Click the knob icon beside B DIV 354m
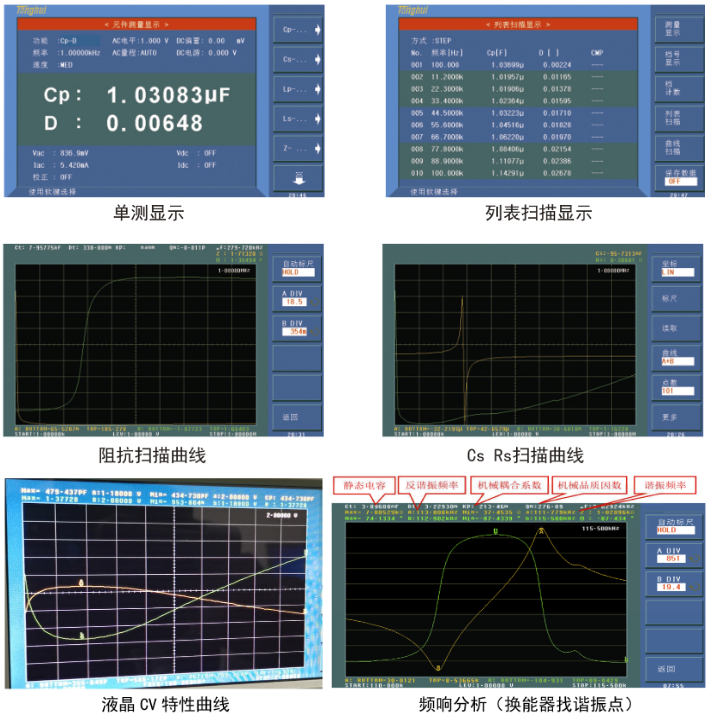 coord(314,332)
